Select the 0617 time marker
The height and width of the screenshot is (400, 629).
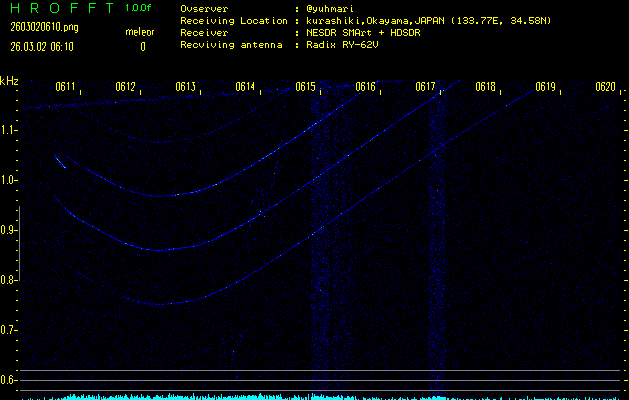(x=426, y=87)
